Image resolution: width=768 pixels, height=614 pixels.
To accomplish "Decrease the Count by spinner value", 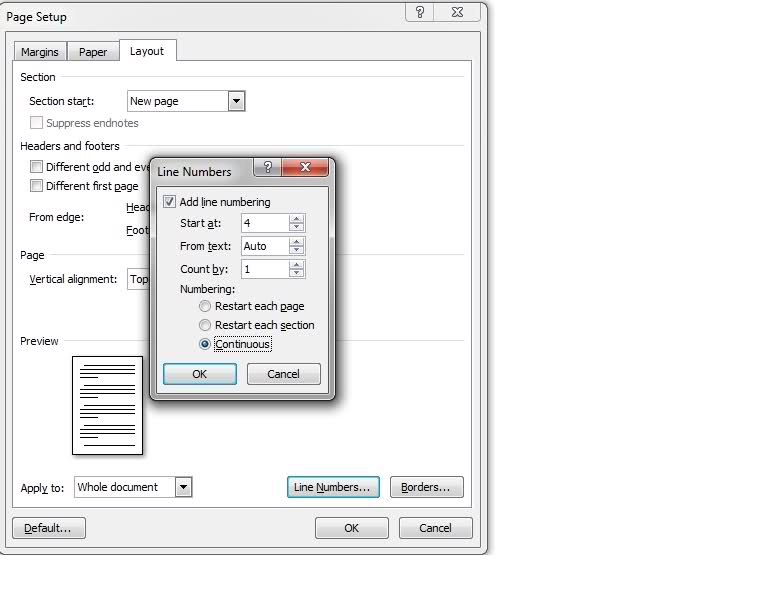I will point(296,274).
